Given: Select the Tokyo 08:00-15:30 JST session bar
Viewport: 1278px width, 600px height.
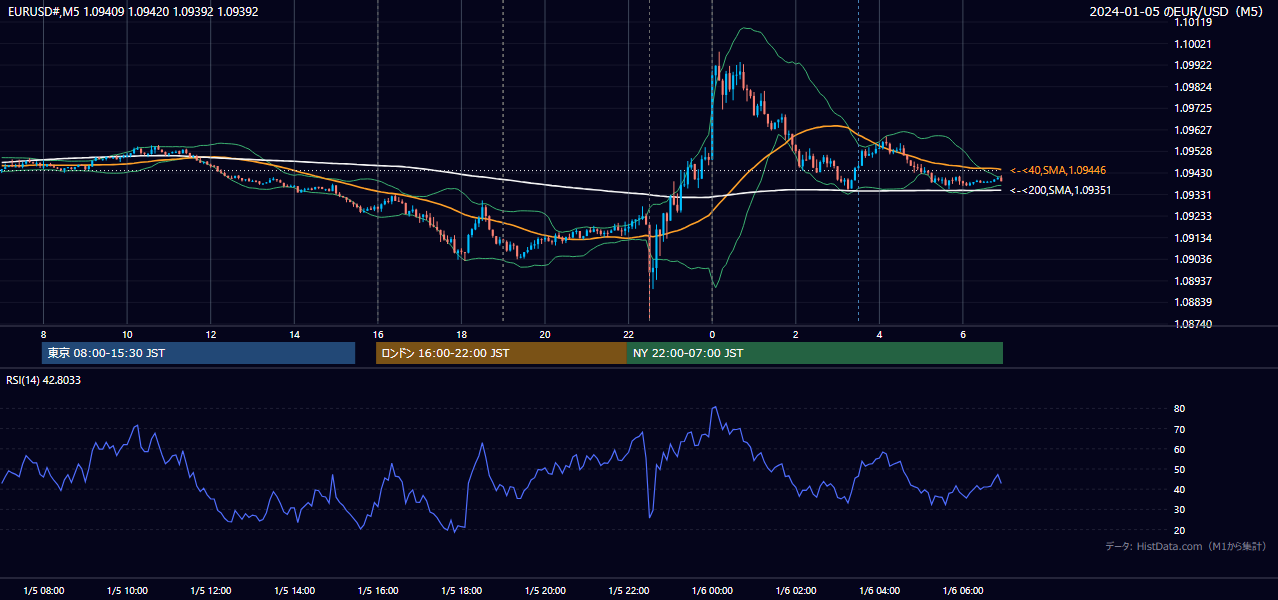Looking at the screenshot, I should [x=198, y=353].
